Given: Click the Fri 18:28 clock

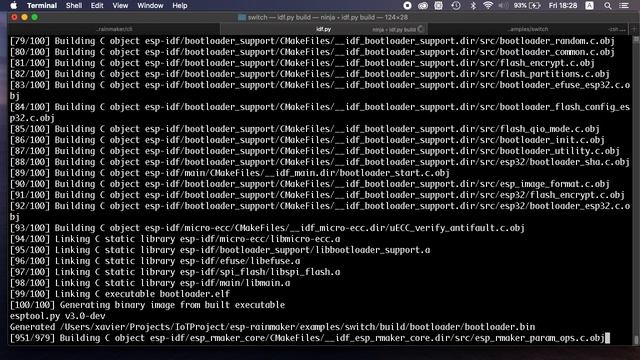Looking at the screenshot, I should click(563, 5).
